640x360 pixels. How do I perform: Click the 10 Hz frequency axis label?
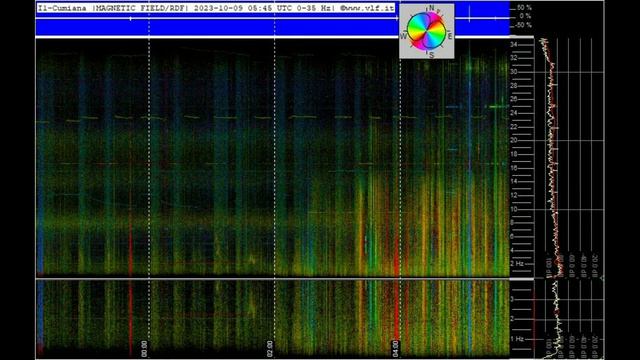point(513,209)
